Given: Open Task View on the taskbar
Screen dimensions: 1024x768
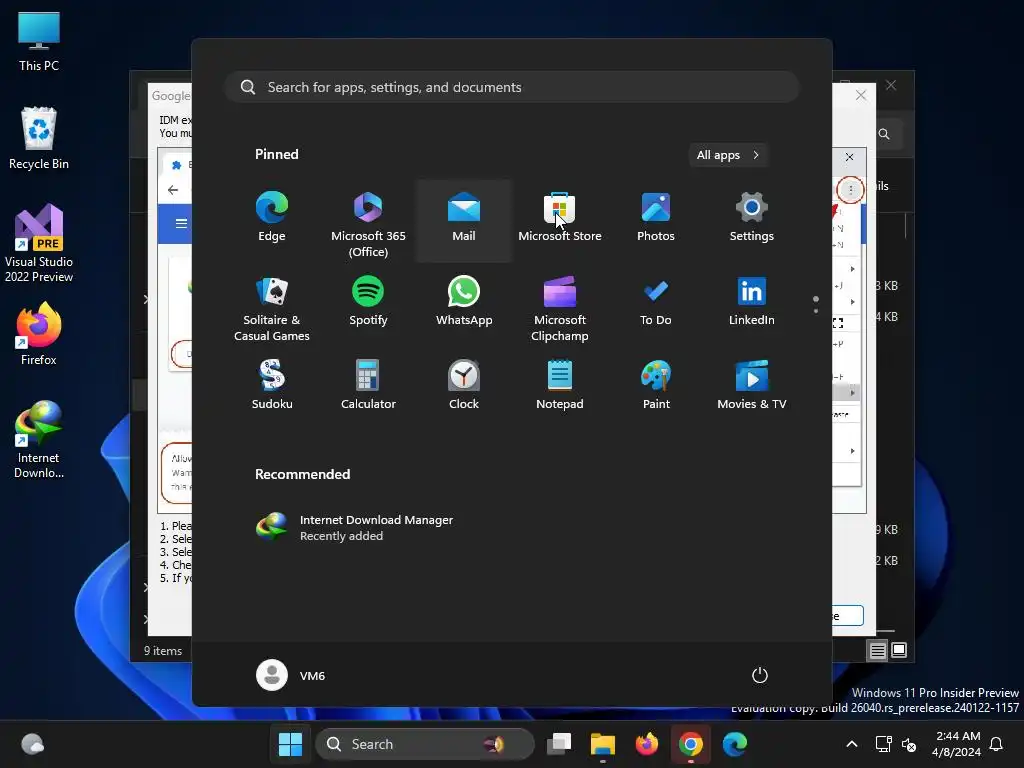Looking at the screenshot, I should (x=559, y=744).
